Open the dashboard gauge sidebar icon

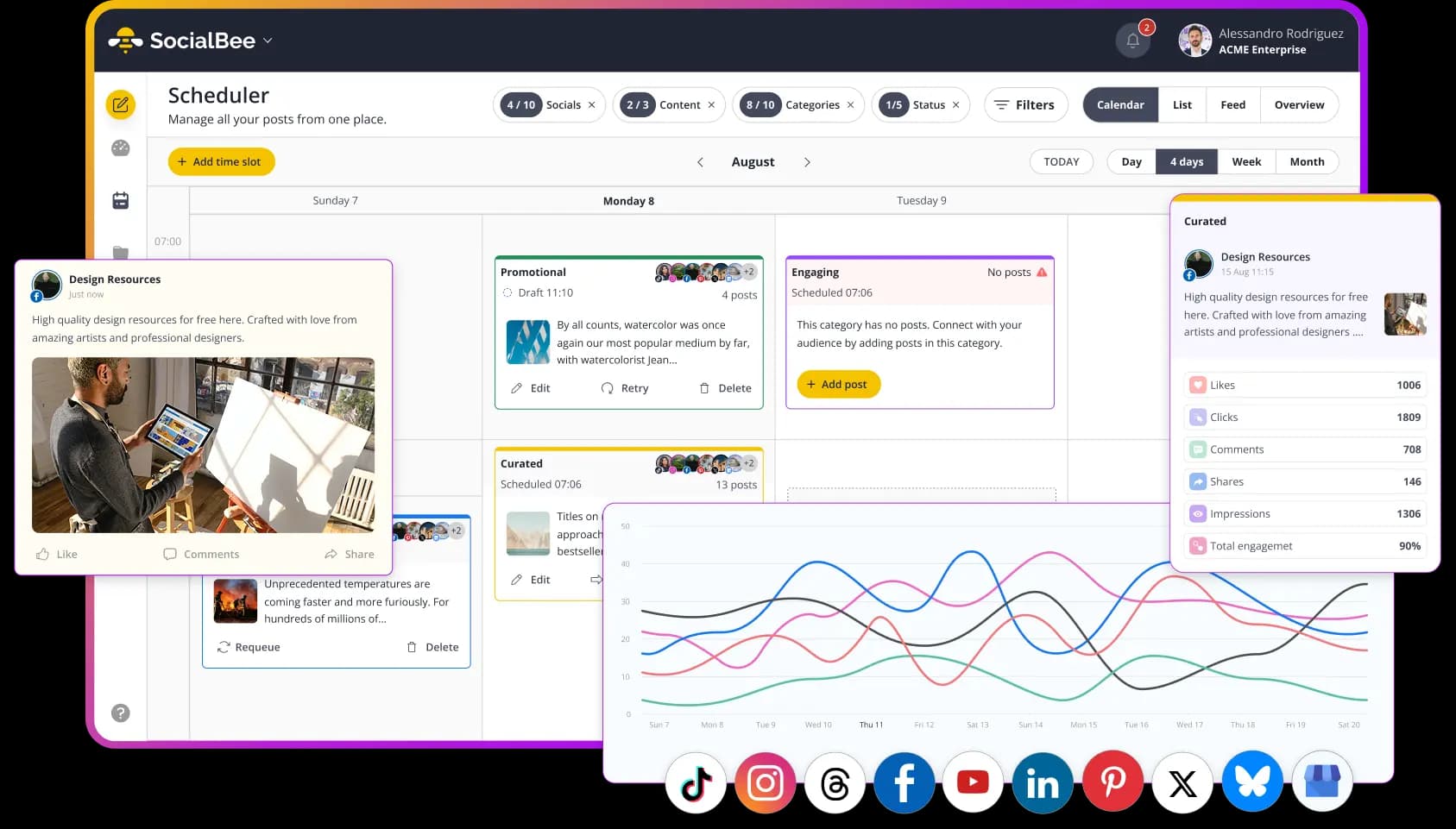click(x=121, y=148)
